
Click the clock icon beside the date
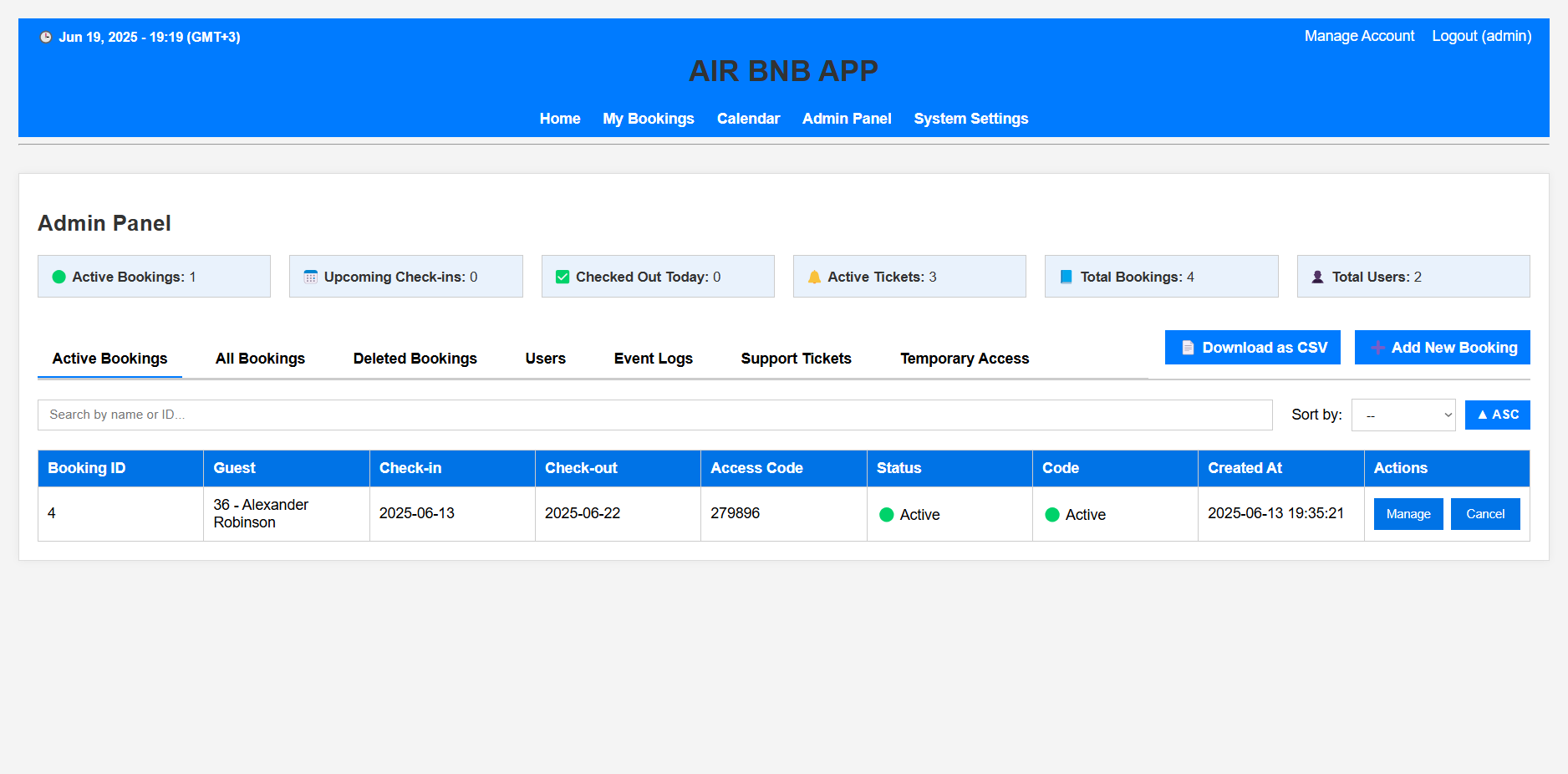[46, 37]
